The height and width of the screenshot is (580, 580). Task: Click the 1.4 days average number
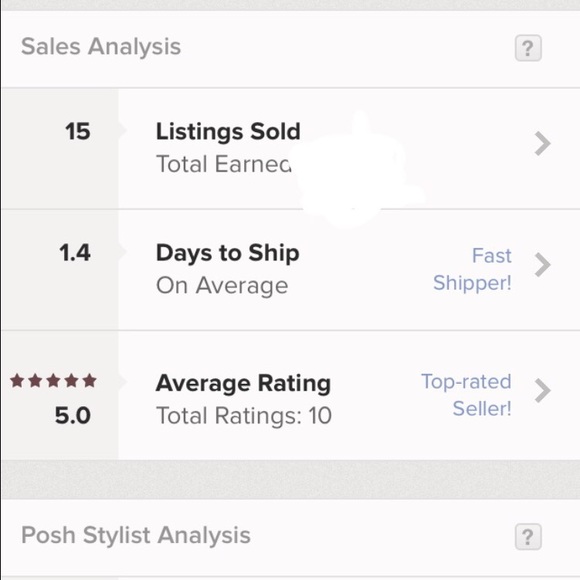point(75,253)
